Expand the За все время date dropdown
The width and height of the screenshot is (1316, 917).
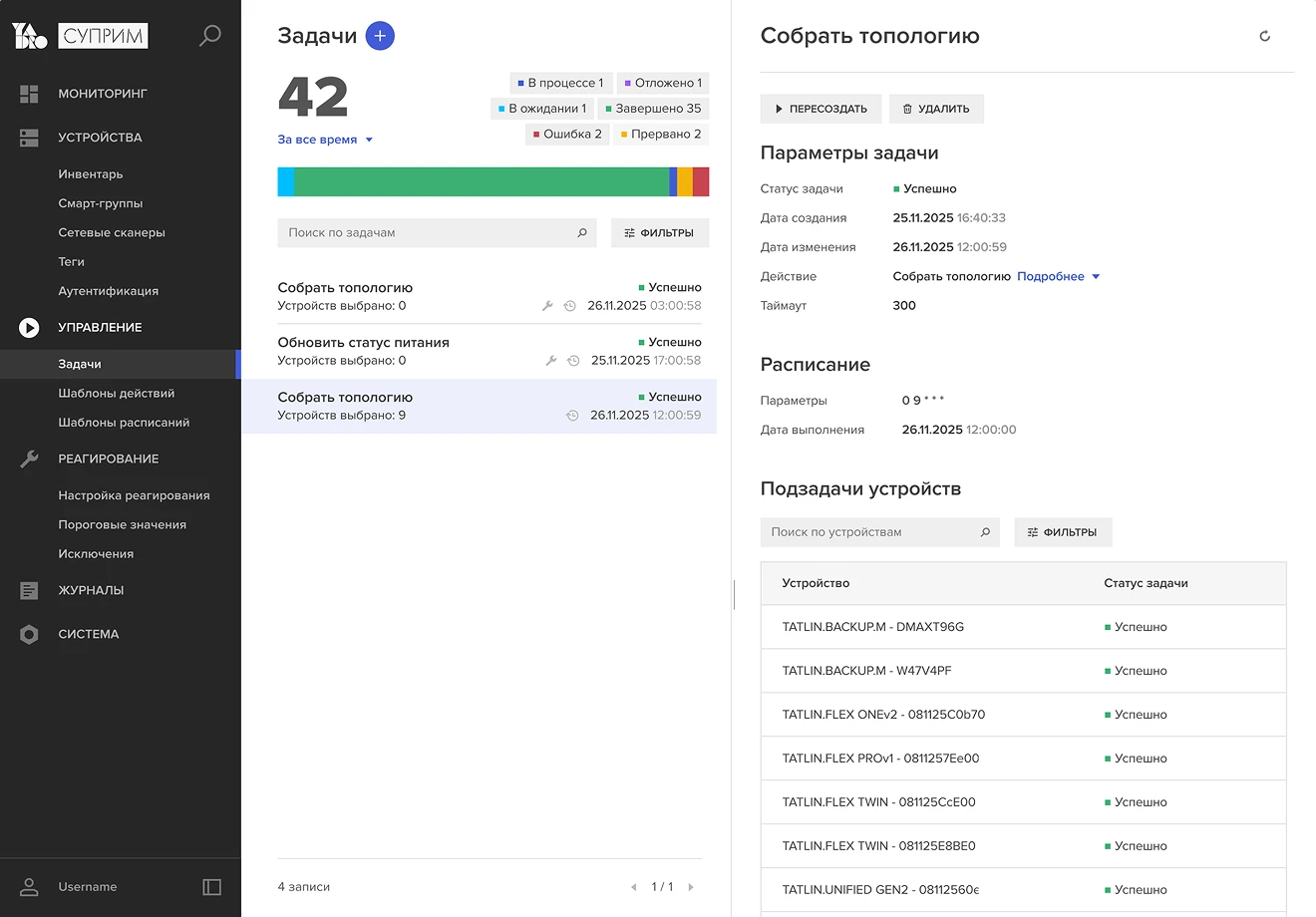coord(325,140)
